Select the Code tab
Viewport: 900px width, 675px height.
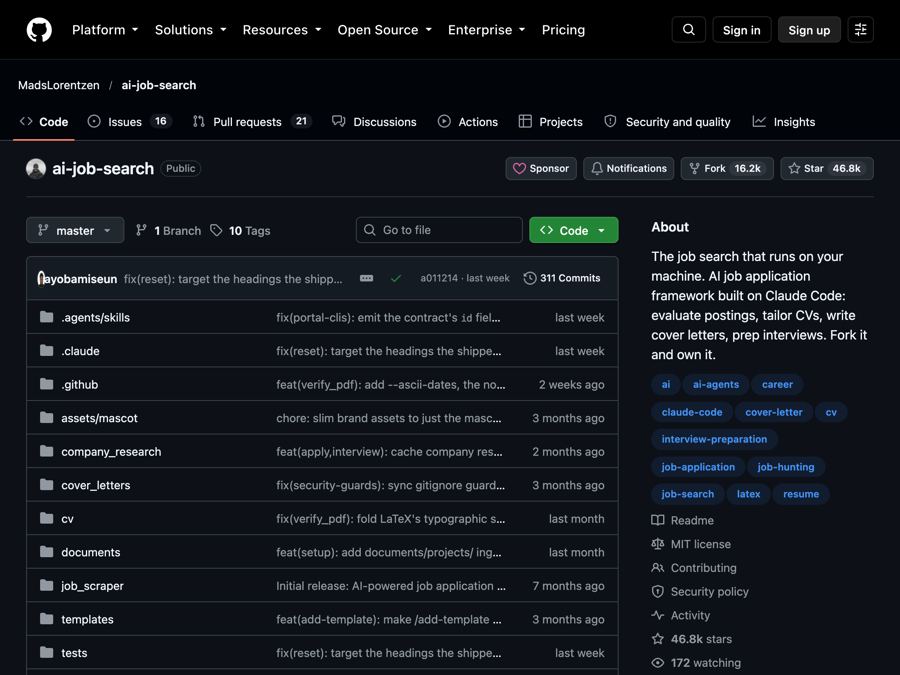44,122
